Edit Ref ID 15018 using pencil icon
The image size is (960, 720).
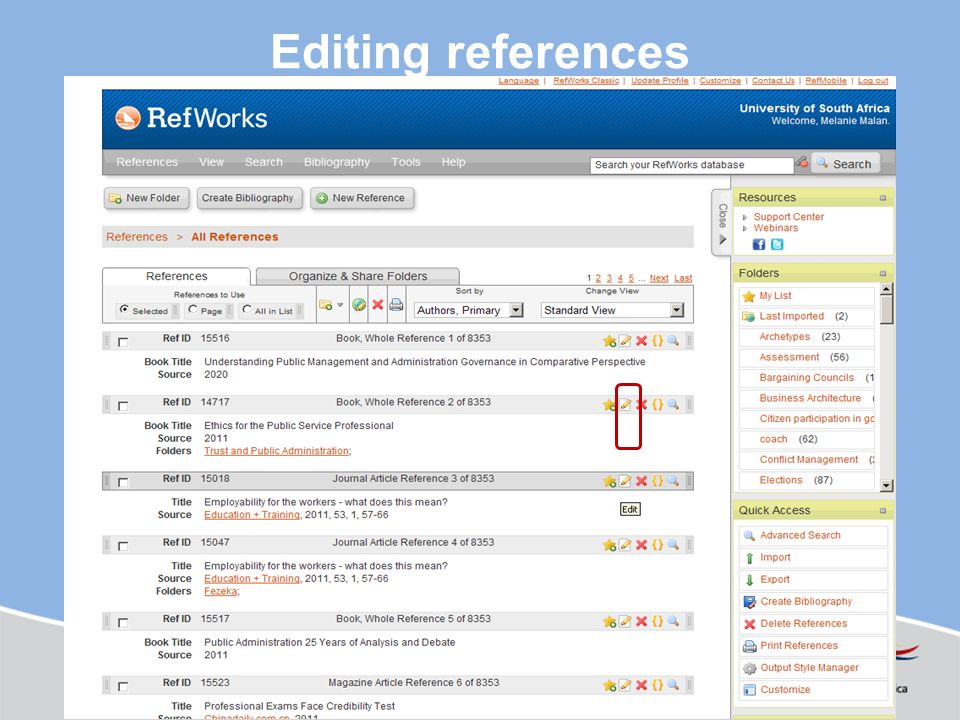(x=625, y=481)
